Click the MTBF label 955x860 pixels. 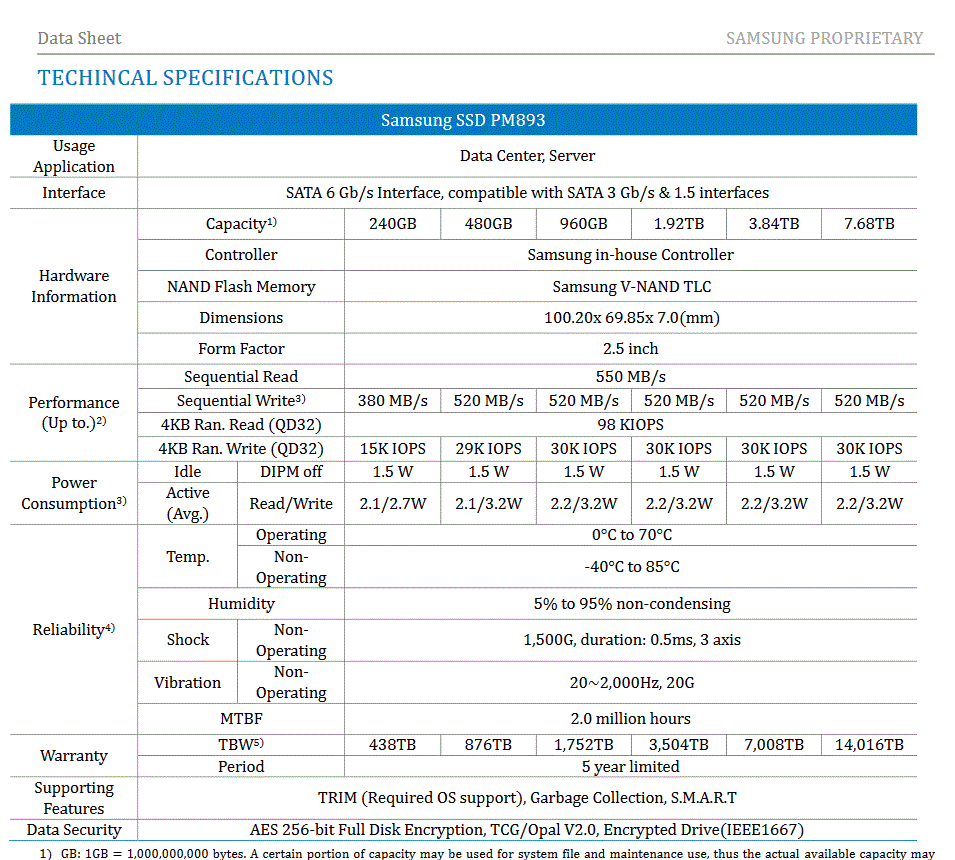[x=241, y=719]
